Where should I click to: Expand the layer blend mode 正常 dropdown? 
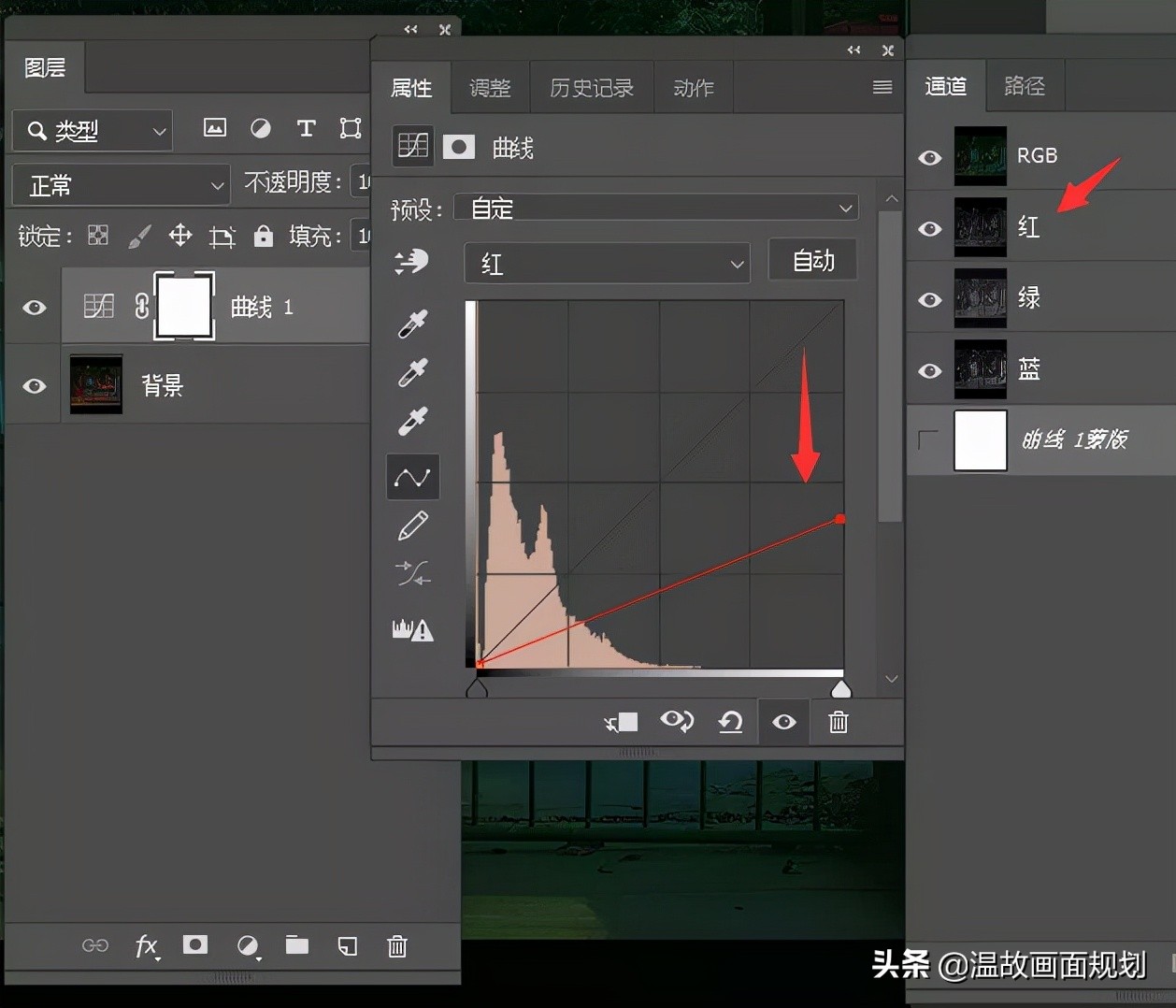coord(122,185)
